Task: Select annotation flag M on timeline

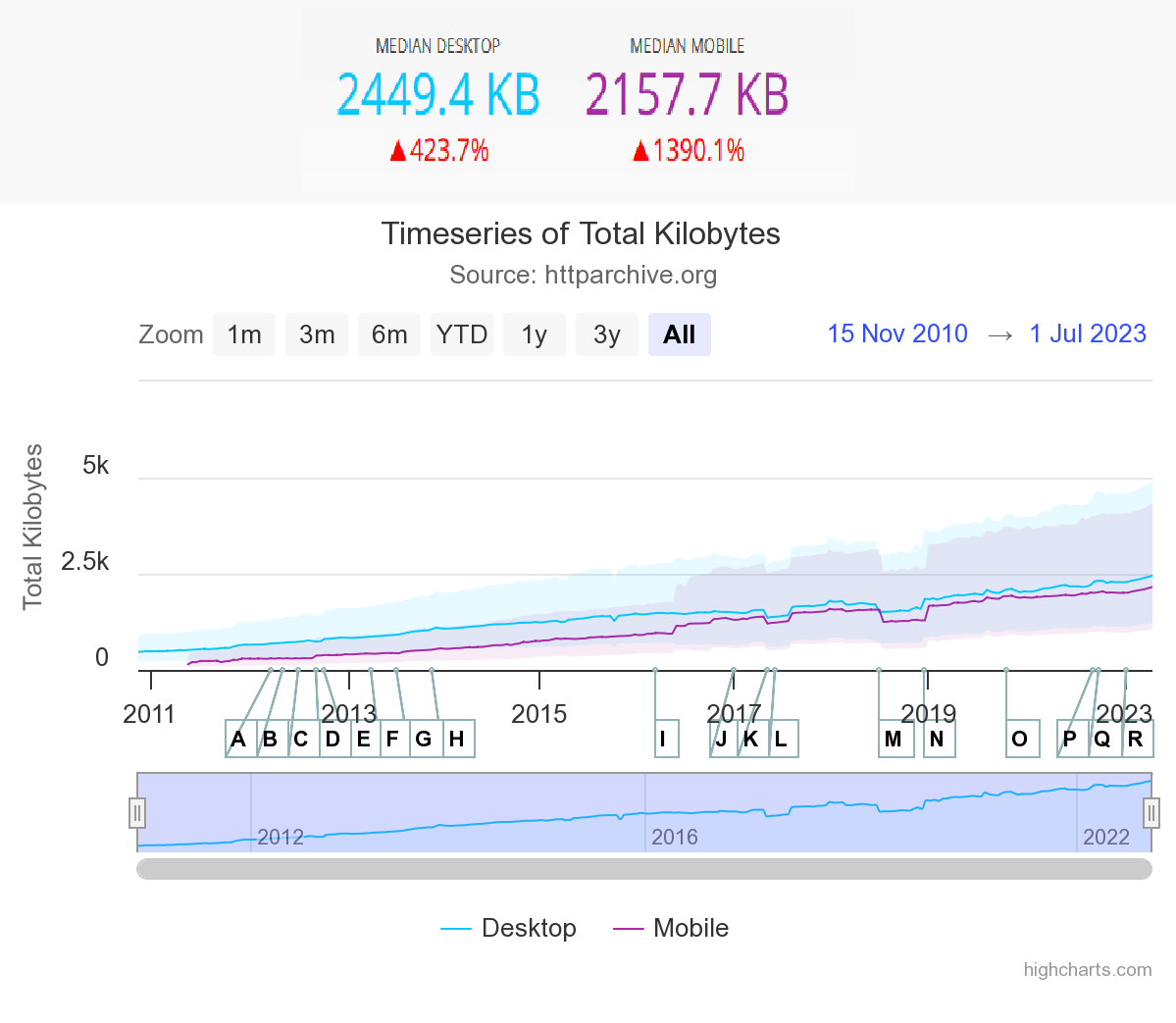Action: [x=894, y=739]
